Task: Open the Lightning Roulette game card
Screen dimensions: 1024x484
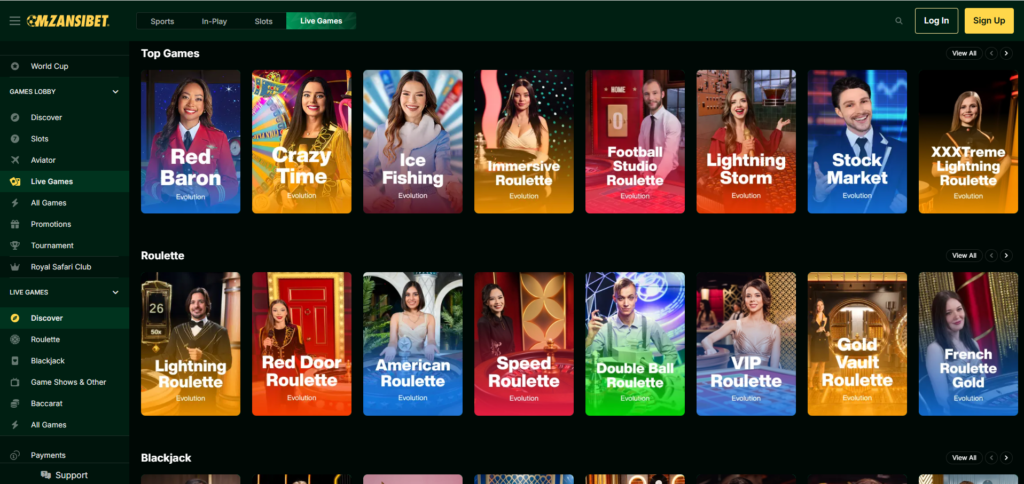Action: (x=191, y=344)
